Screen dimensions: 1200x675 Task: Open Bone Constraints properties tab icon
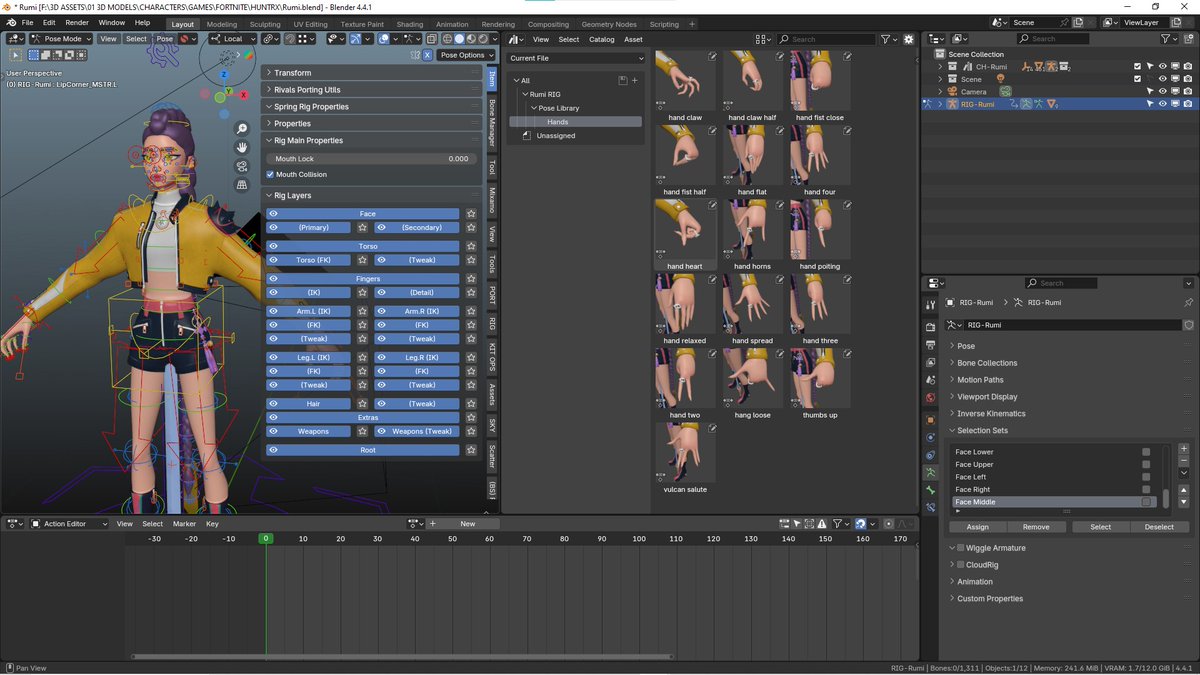(930, 508)
